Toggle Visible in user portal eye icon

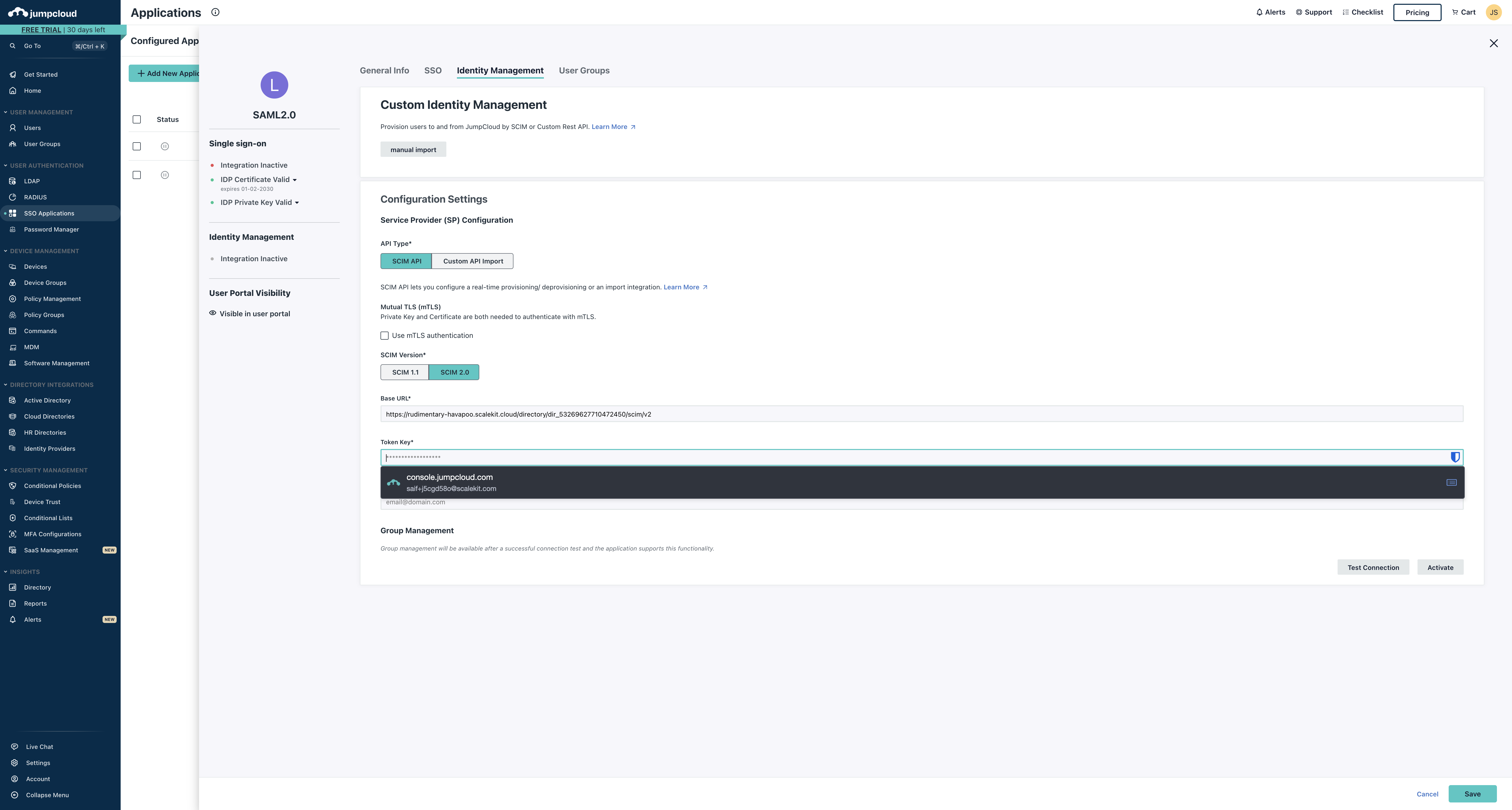tap(212, 313)
